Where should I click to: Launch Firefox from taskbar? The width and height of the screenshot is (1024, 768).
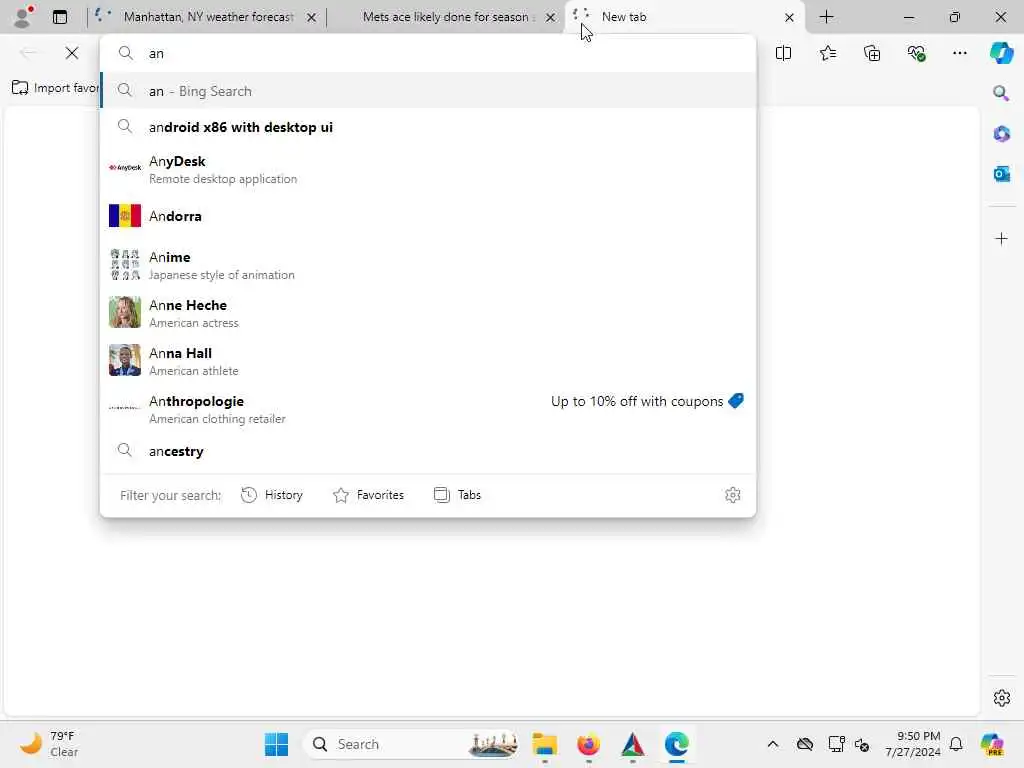[x=588, y=744]
